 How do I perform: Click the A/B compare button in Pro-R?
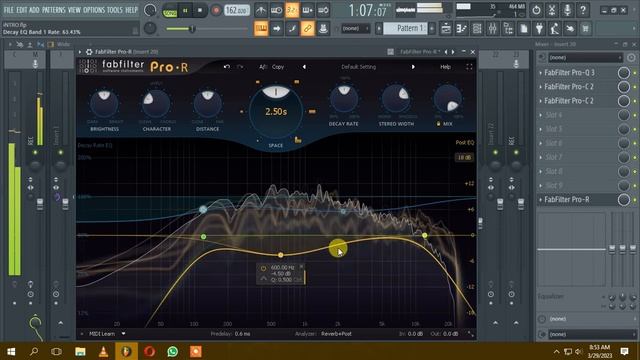(x=262, y=67)
